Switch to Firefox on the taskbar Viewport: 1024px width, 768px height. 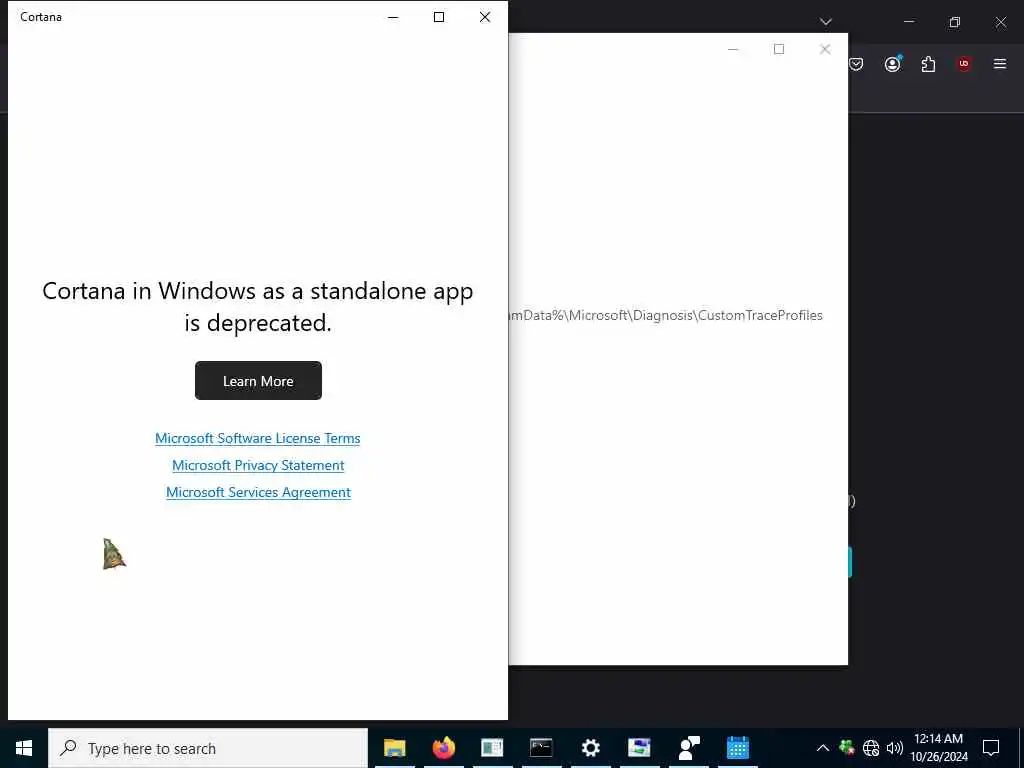(443, 748)
